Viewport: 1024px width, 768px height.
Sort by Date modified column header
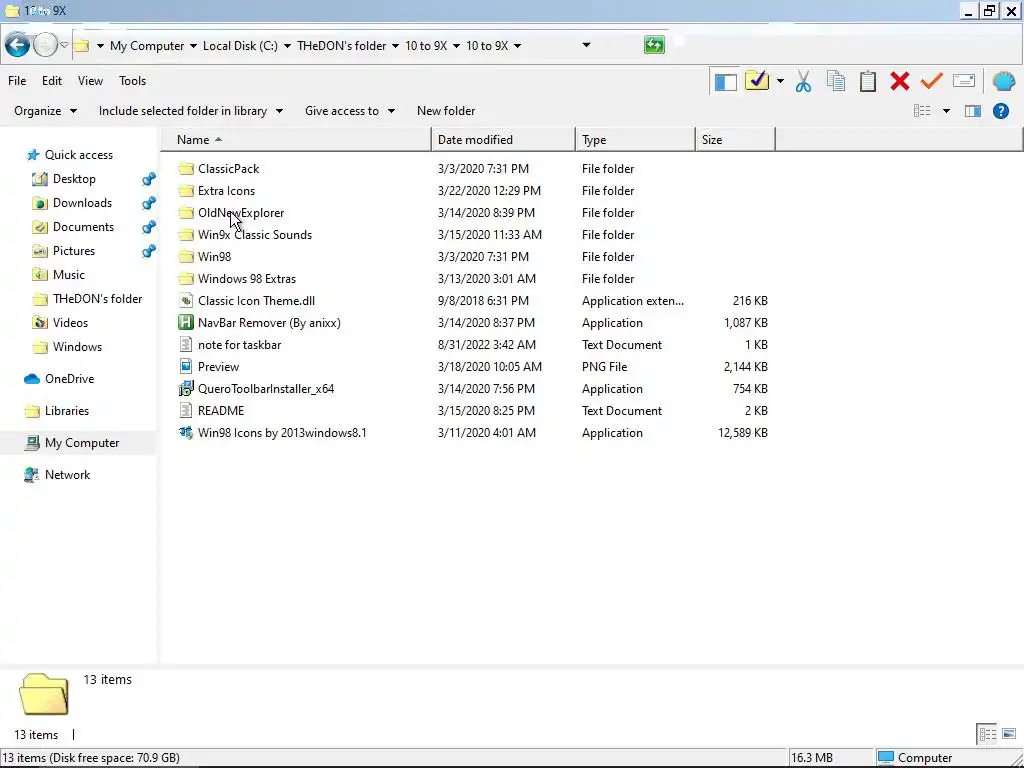tap(504, 140)
